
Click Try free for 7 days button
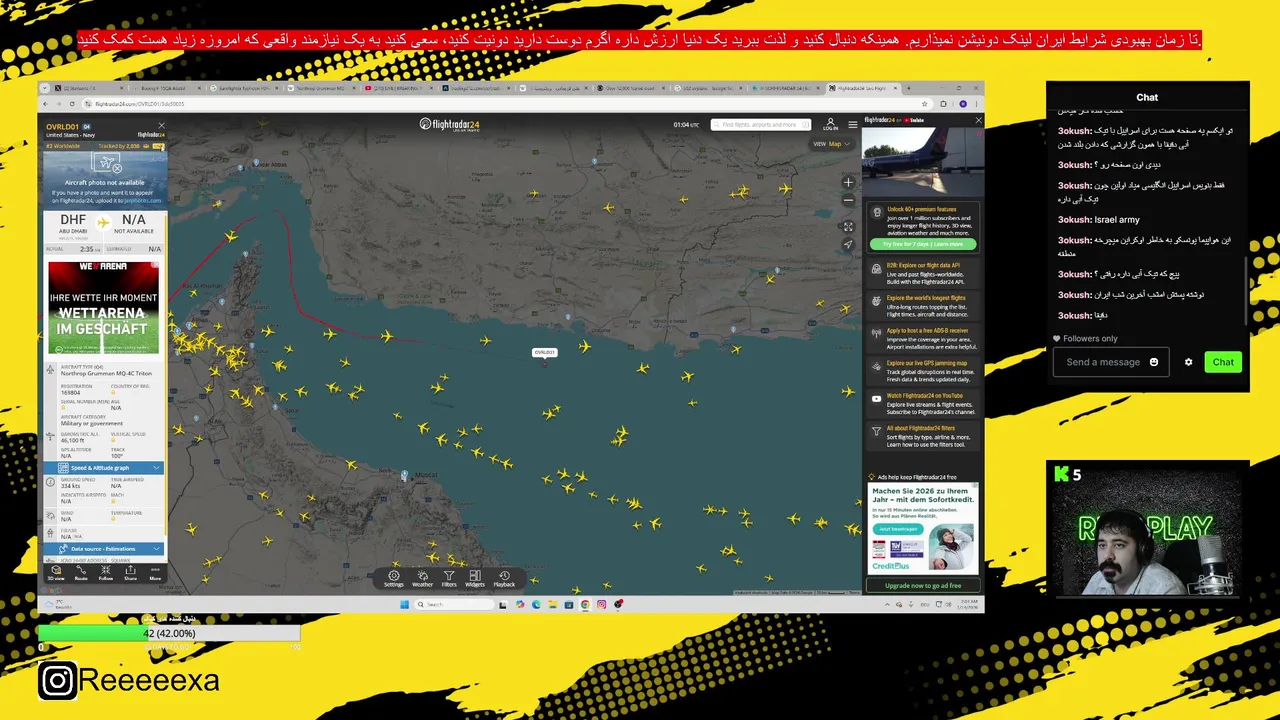923,244
